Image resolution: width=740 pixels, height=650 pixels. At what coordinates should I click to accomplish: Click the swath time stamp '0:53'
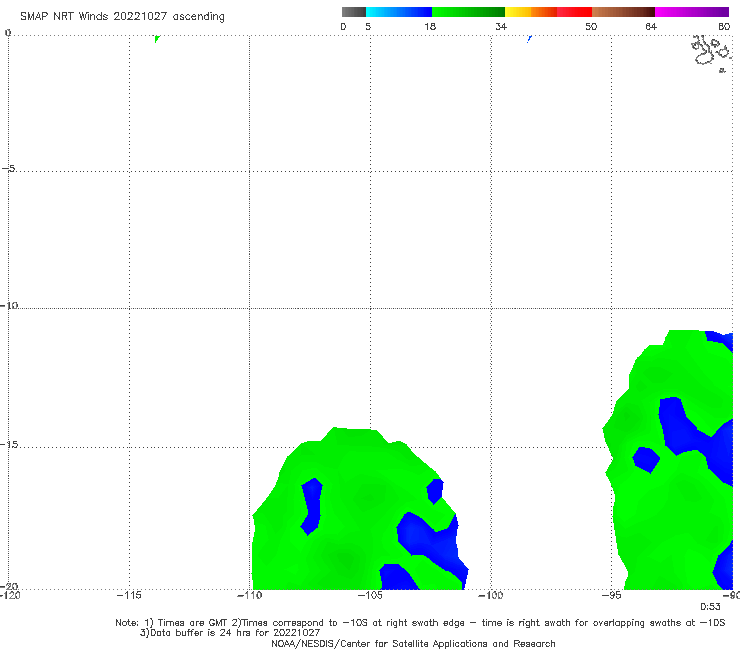click(x=710, y=607)
